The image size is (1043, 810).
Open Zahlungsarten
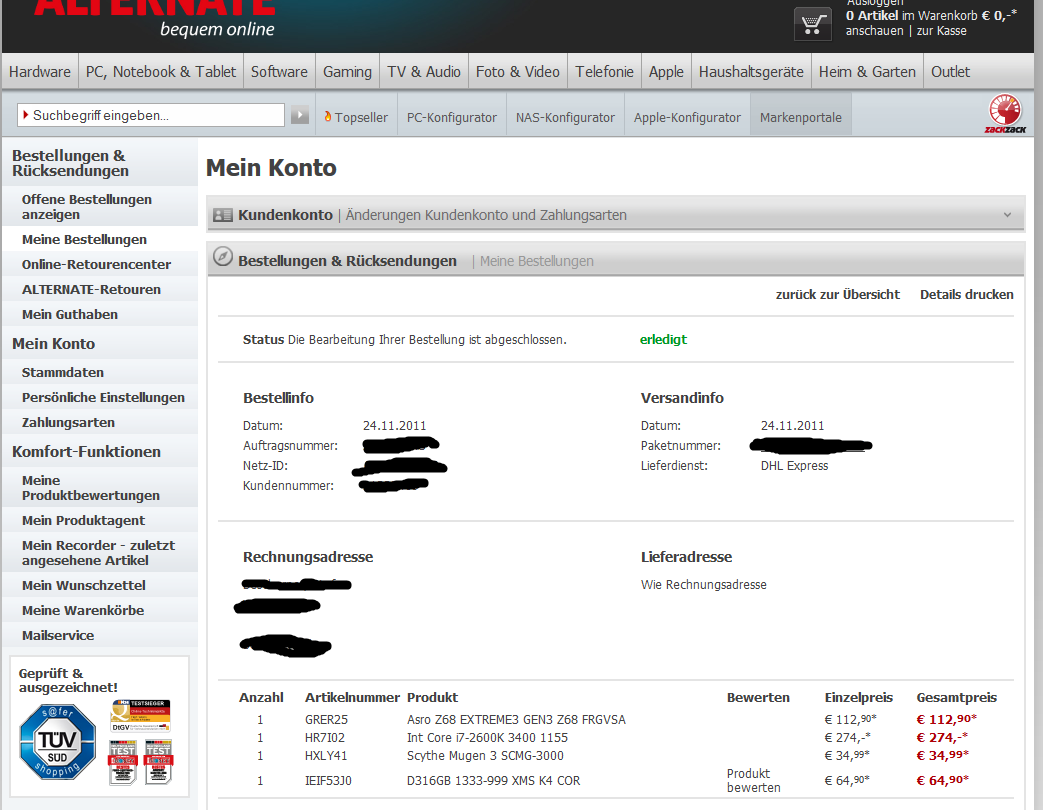(100, 422)
